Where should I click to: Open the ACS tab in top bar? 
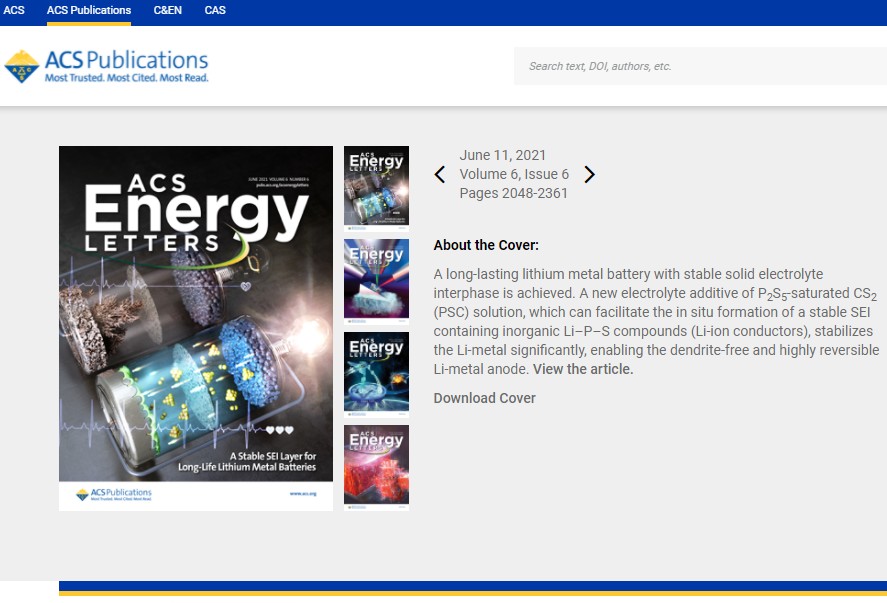coord(14,10)
